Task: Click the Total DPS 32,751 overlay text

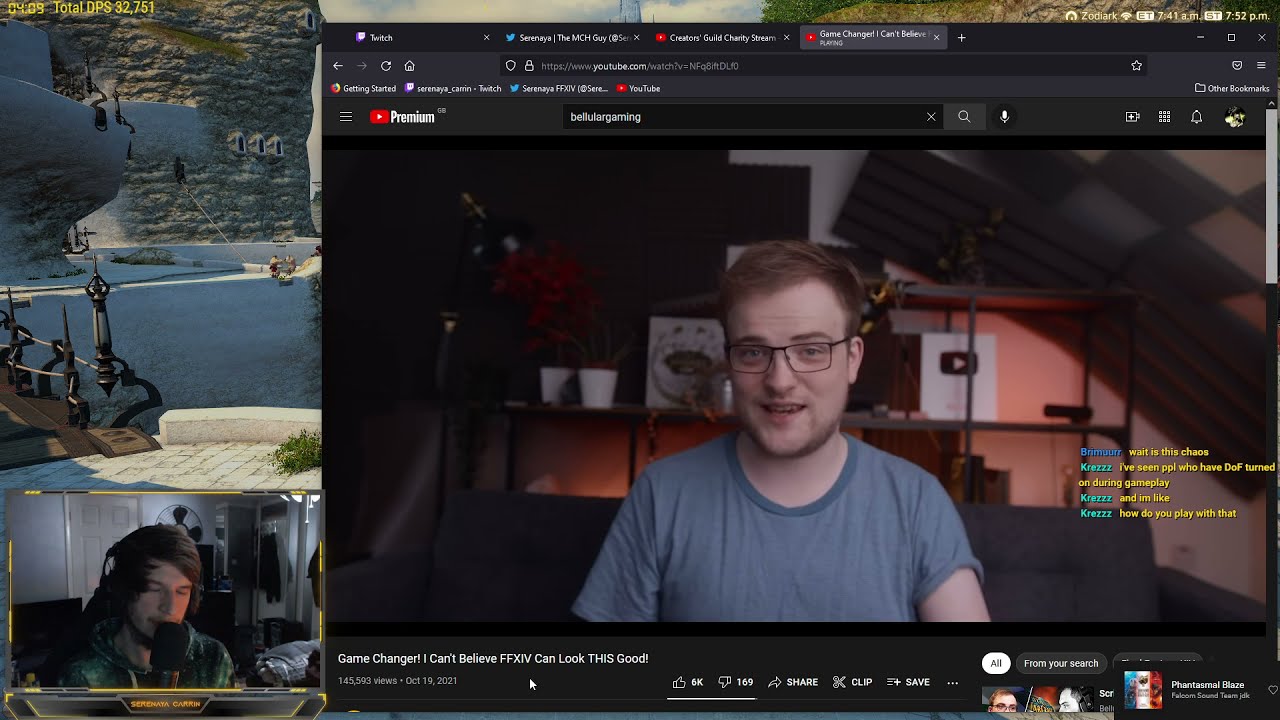Action: point(104,8)
